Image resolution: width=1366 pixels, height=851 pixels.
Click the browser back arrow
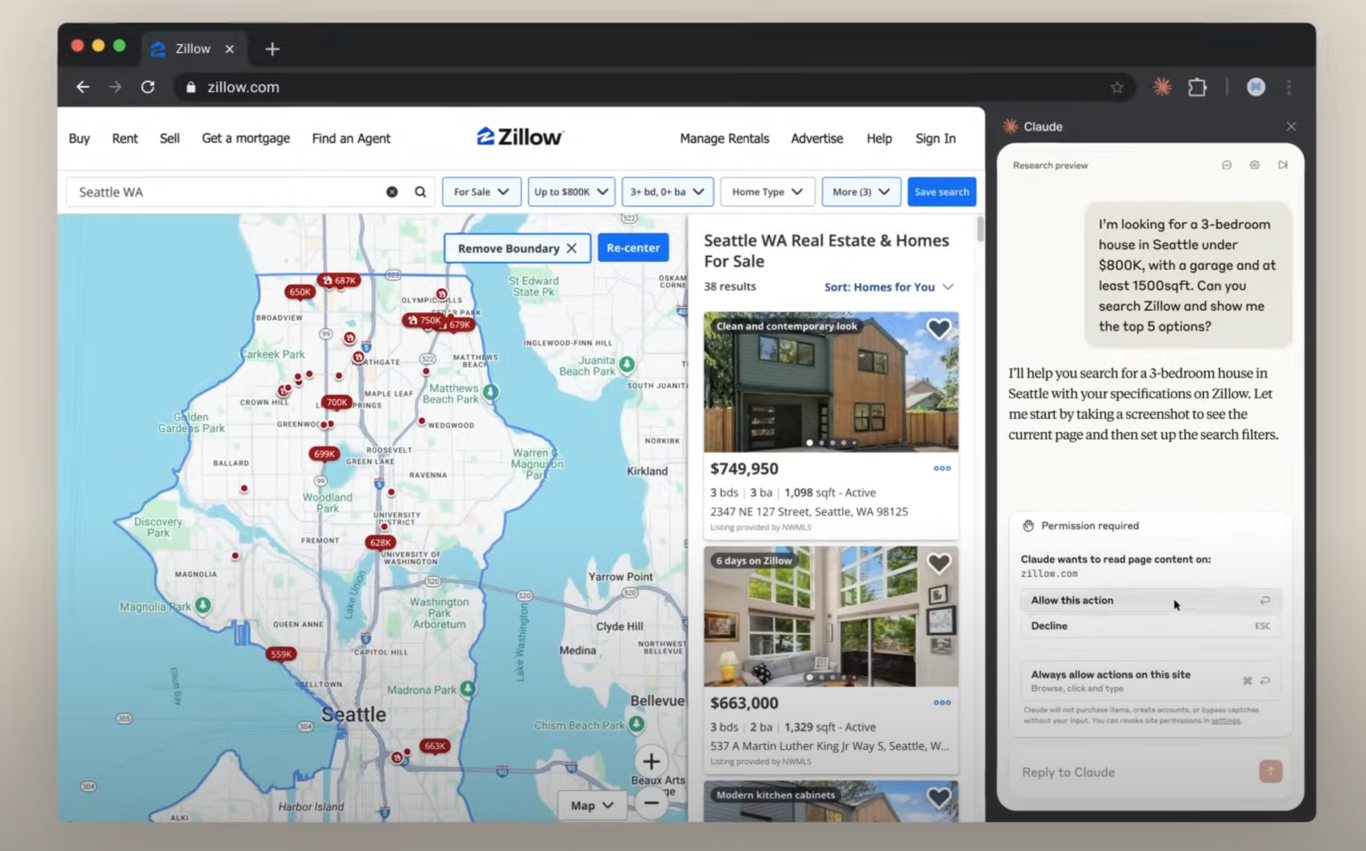[x=83, y=87]
